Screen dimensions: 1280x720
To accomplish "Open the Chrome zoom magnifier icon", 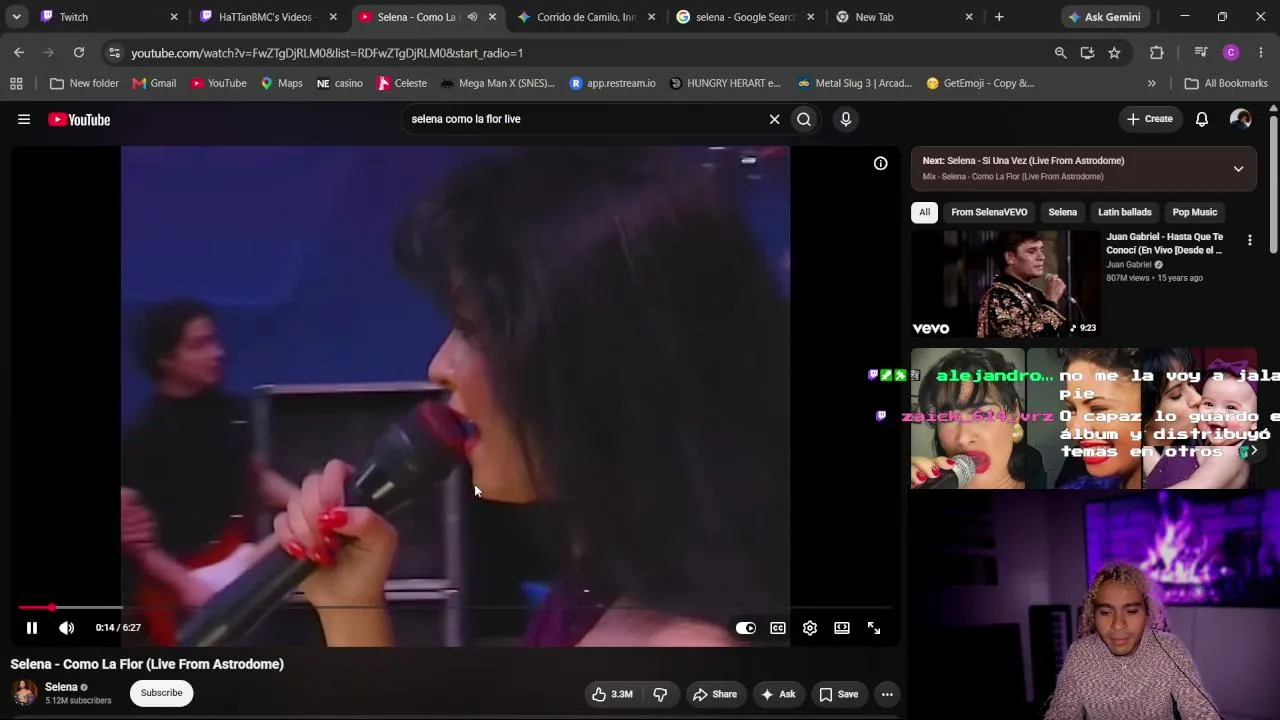I will coord(1060,53).
